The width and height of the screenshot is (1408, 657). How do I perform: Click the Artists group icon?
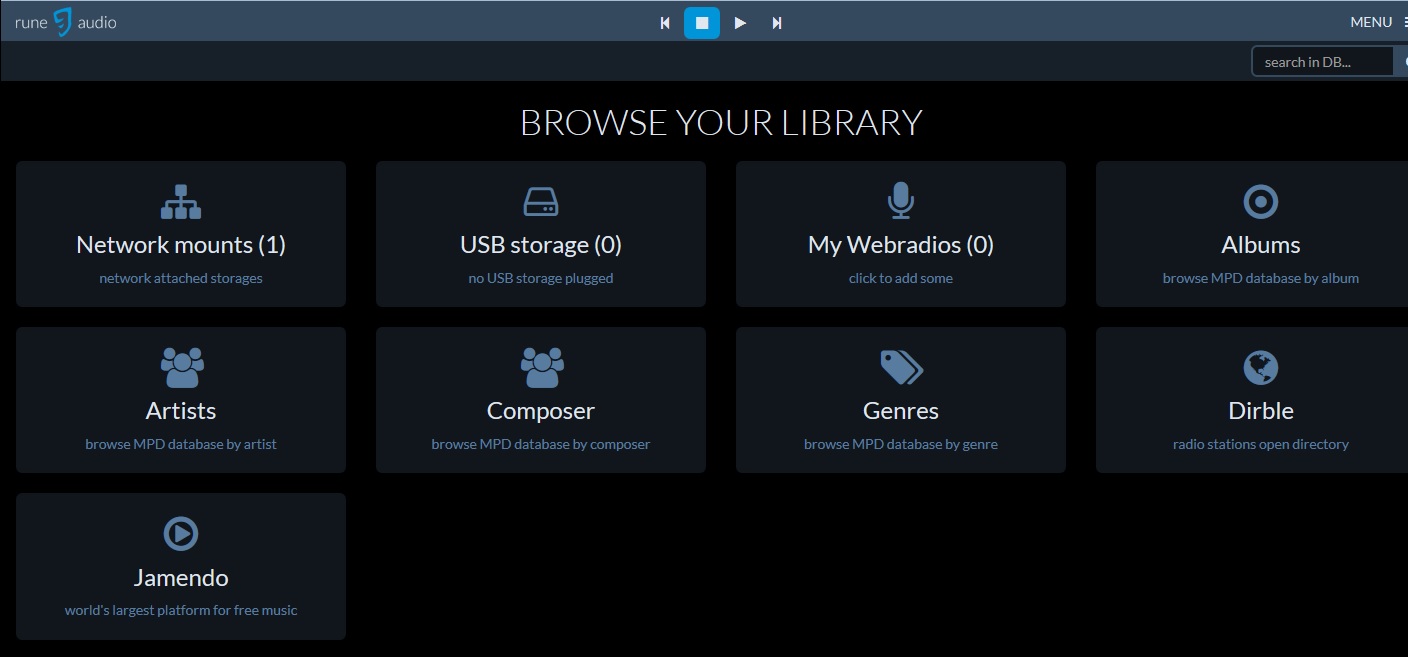(x=181, y=368)
